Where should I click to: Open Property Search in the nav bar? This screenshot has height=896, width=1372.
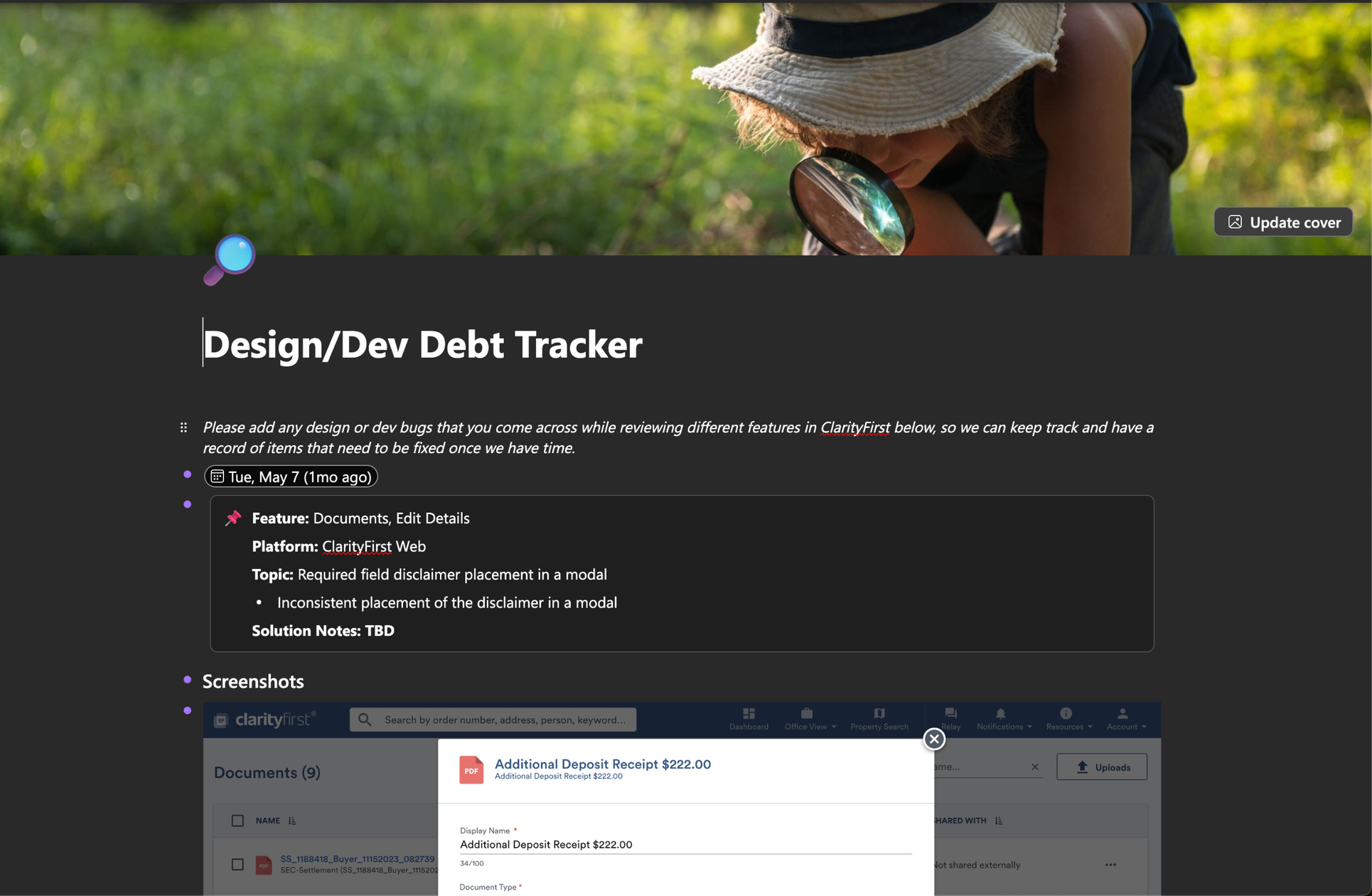tap(879, 719)
